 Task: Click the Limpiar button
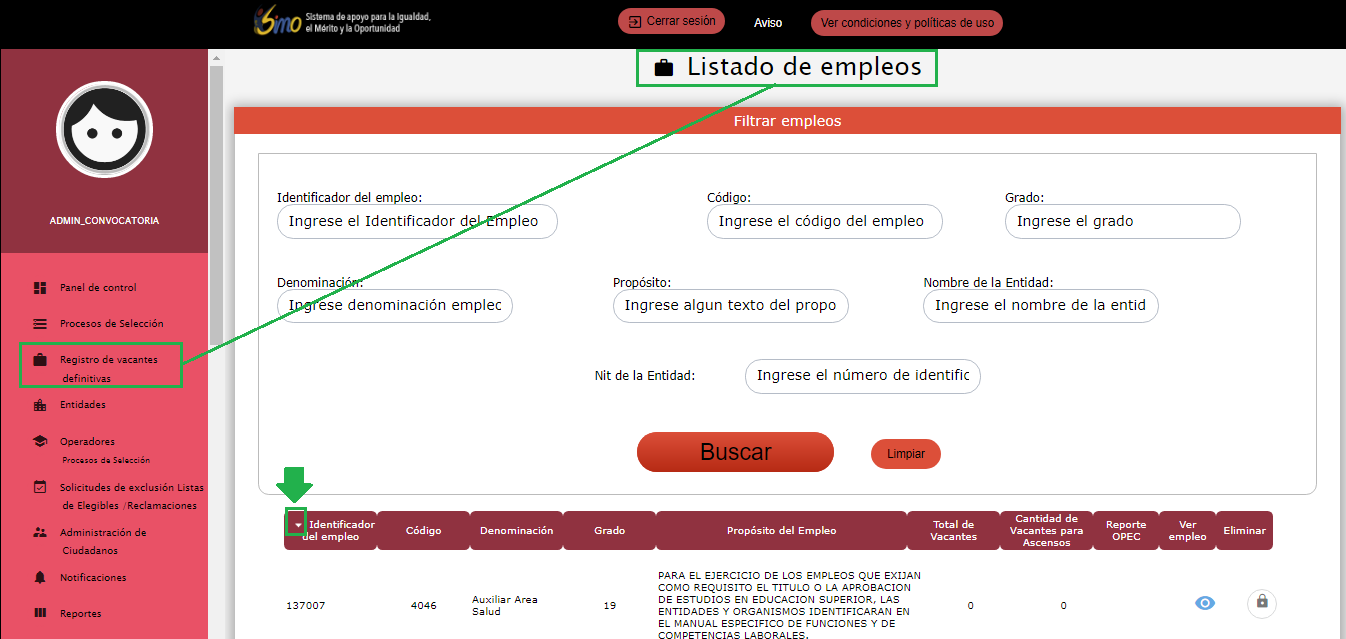(906, 454)
